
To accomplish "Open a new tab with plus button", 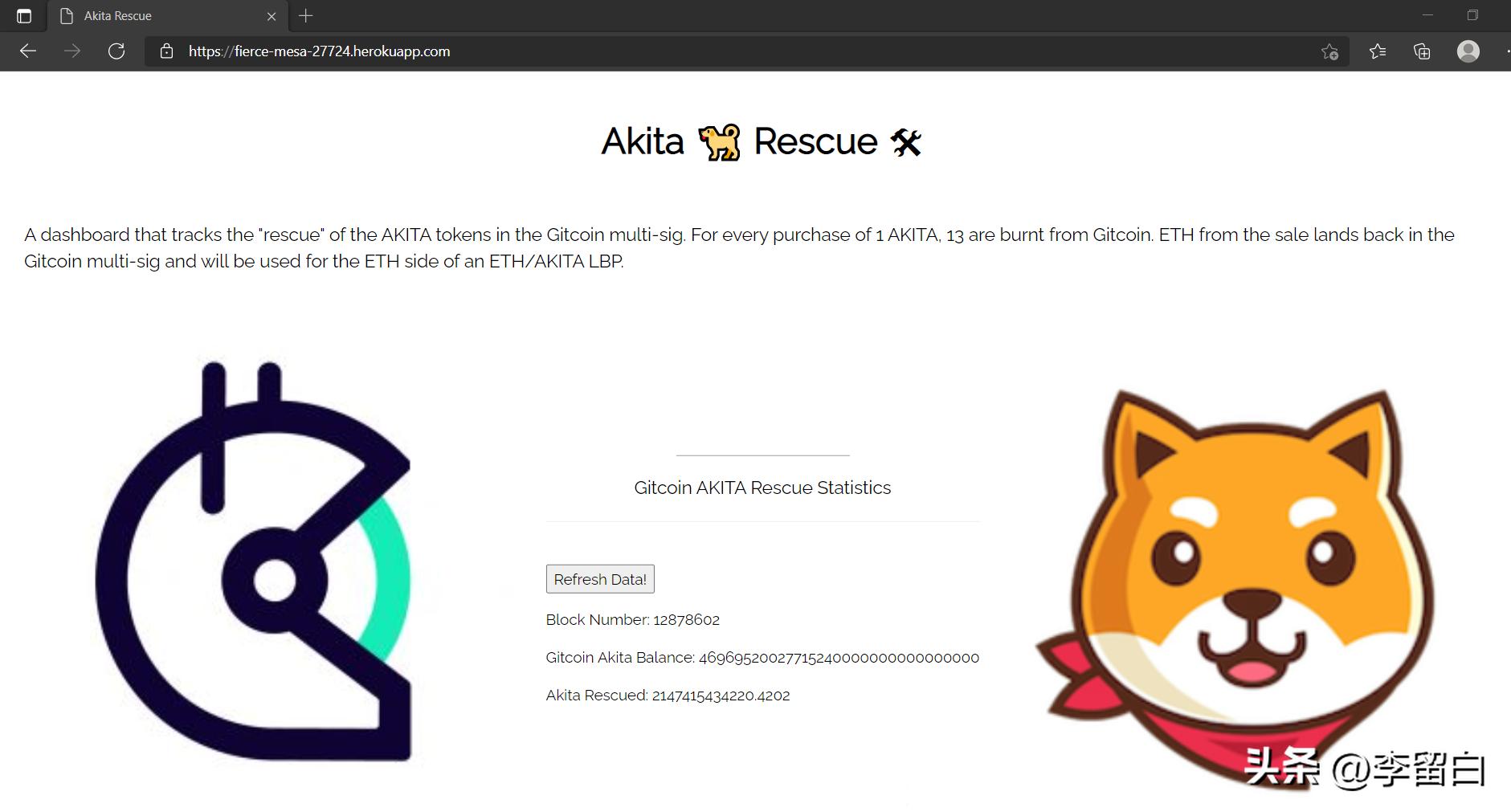I will click(x=306, y=15).
